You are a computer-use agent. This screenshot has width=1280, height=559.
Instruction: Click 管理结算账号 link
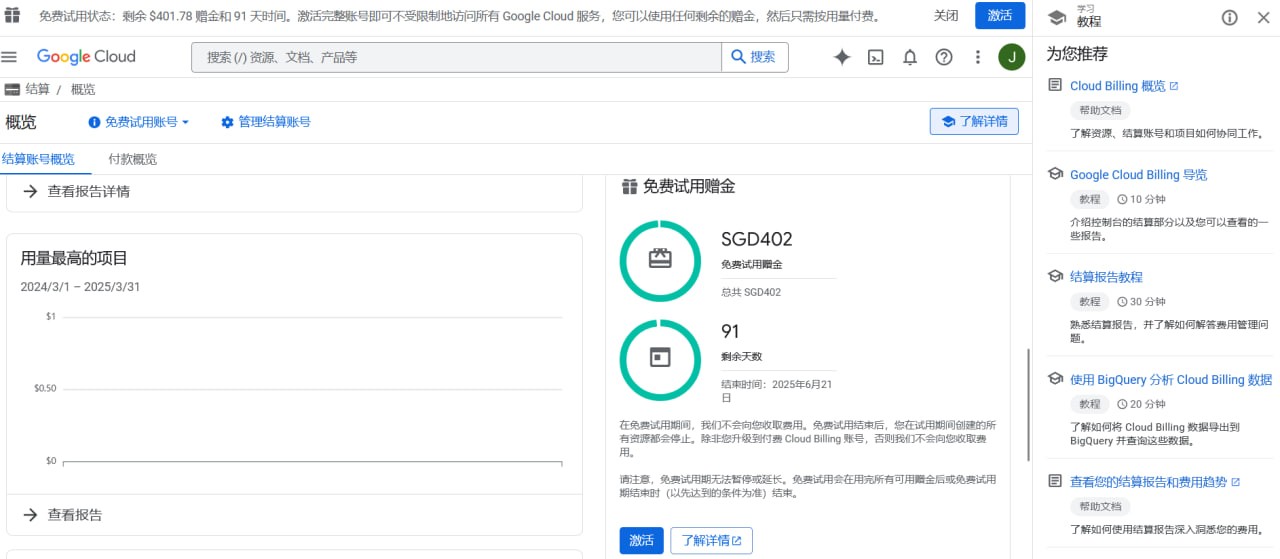pyautogui.click(x=266, y=122)
